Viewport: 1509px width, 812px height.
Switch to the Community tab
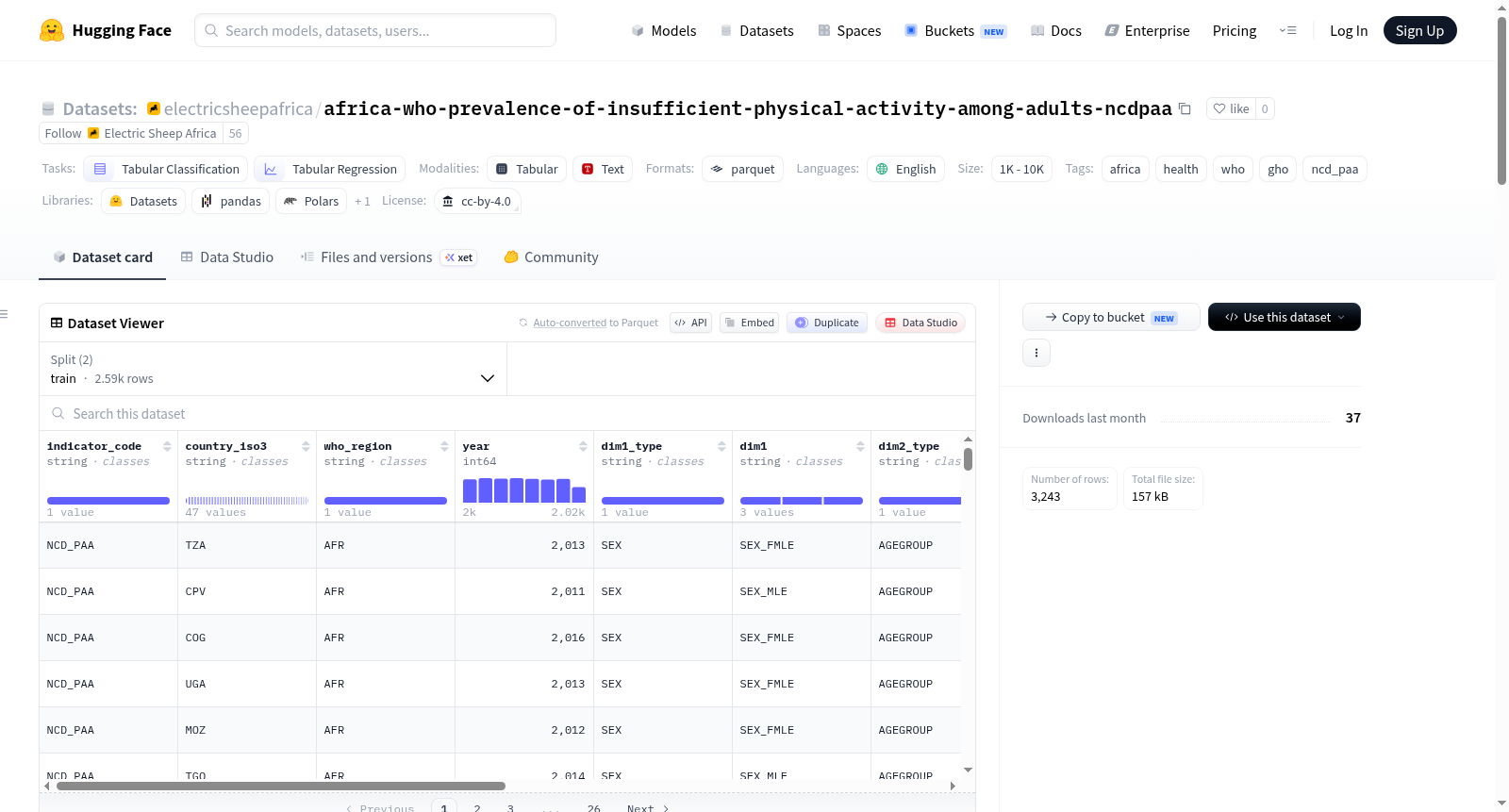point(551,257)
